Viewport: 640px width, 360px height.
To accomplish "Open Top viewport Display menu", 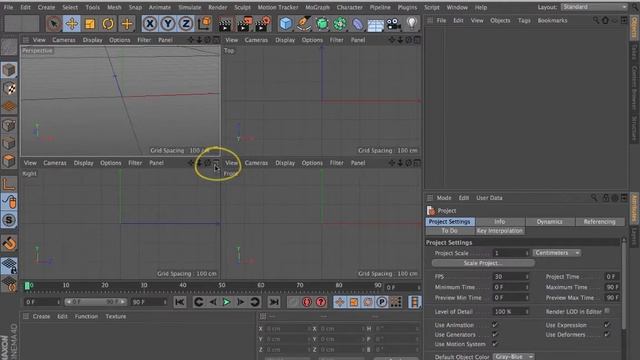I will pyautogui.click(x=285, y=40).
